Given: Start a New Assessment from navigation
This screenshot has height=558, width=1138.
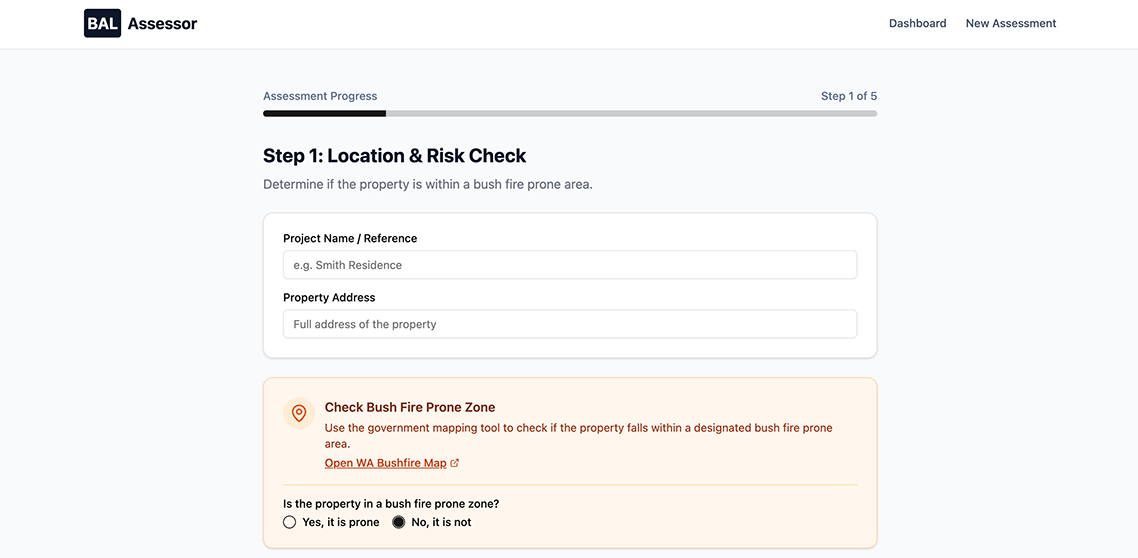Looking at the screenshot, I should 1010,23.
